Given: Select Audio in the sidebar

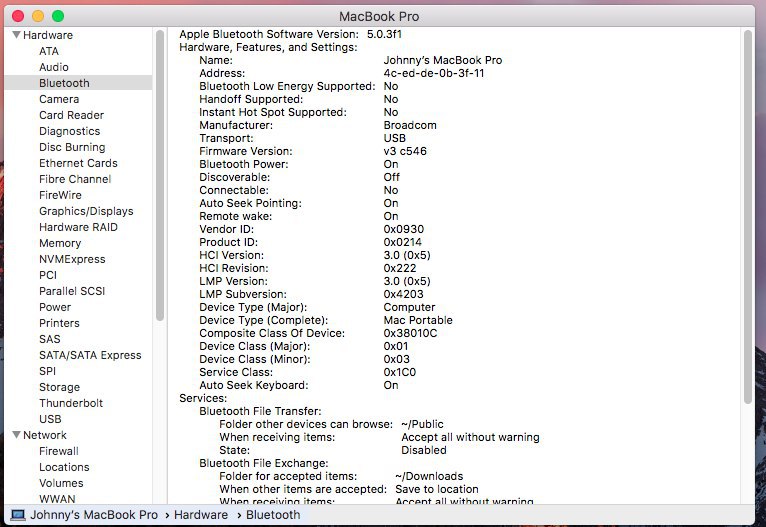Looking at the screenshot, I should 54,67.
